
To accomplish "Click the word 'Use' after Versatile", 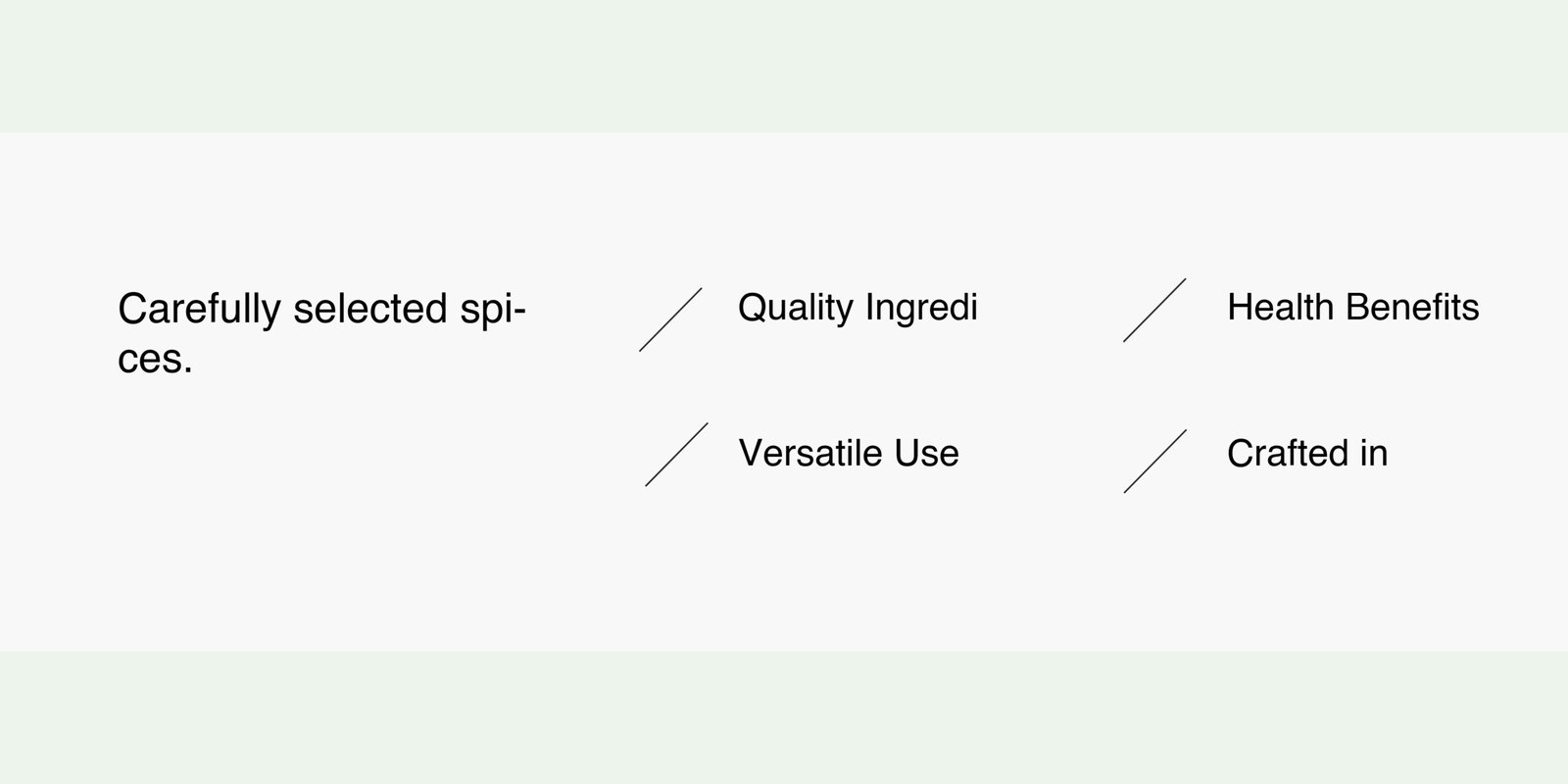I will click(926, 453).
